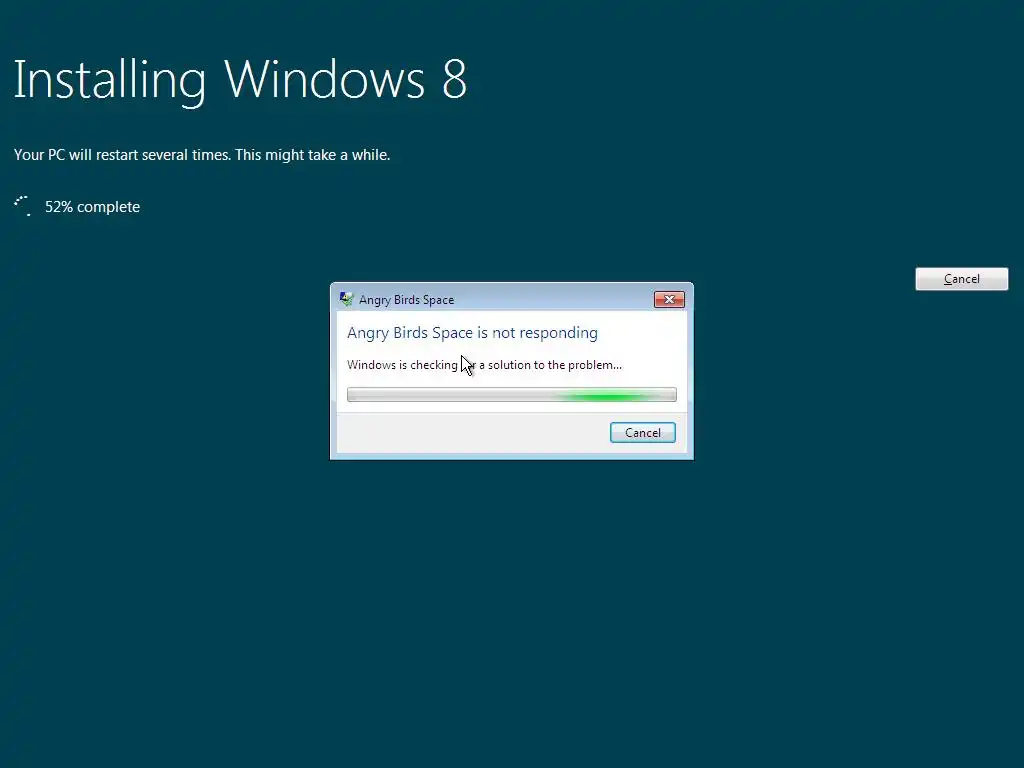Click the 'Angry Birds Space' dialog title text

406,300
